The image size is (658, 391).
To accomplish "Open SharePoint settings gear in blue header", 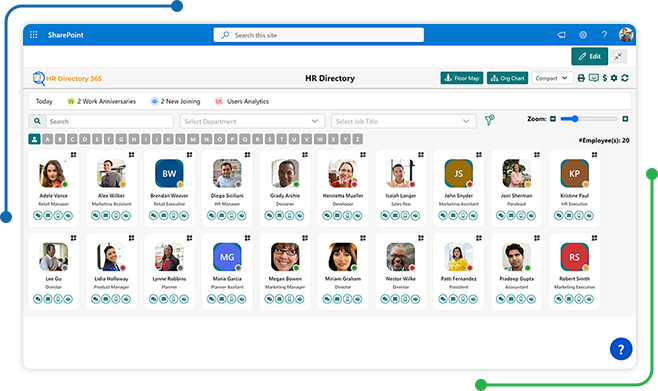I will click(x=583, y=35).
